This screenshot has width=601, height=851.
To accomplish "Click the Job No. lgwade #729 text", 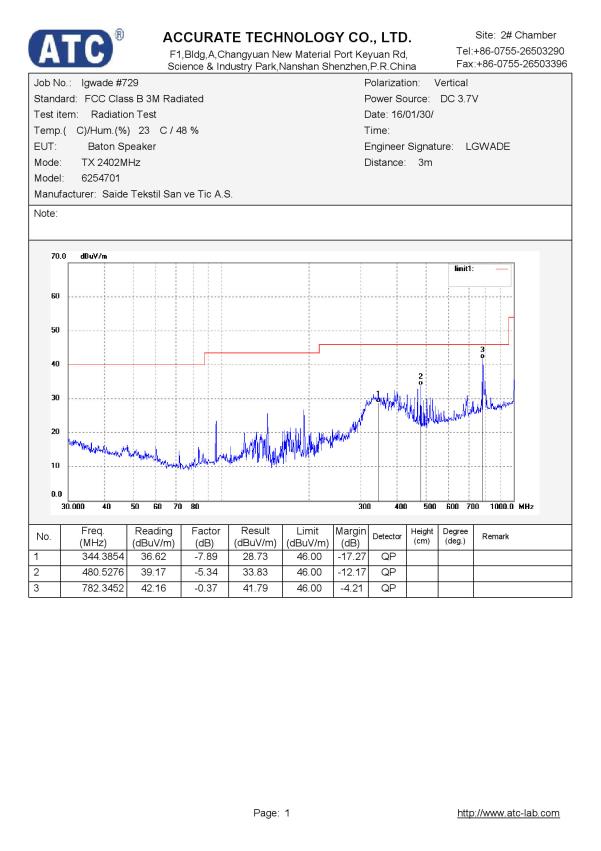I will click(x=86, y=82).
